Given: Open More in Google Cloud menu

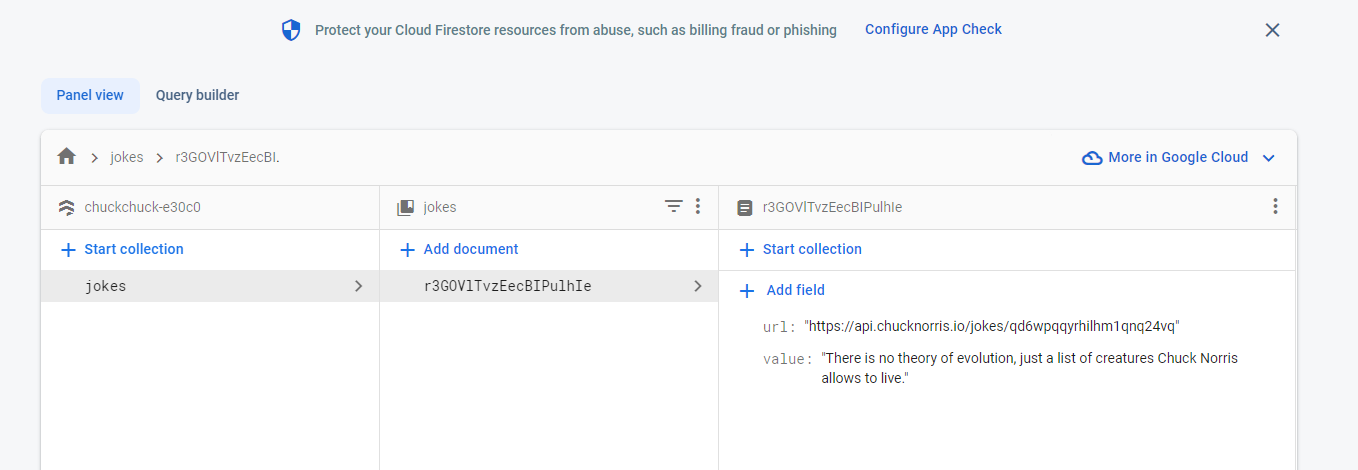Looking at the screenshot, I should 1179,157.
